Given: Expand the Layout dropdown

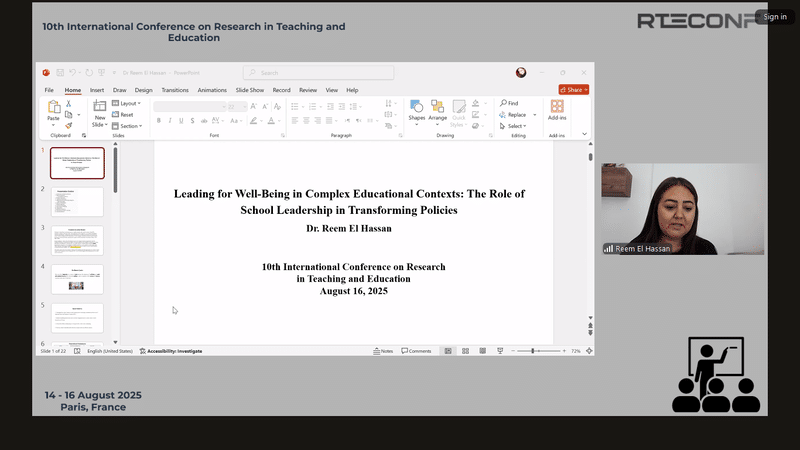Looking at the screenshot, I should pos(129,103).
